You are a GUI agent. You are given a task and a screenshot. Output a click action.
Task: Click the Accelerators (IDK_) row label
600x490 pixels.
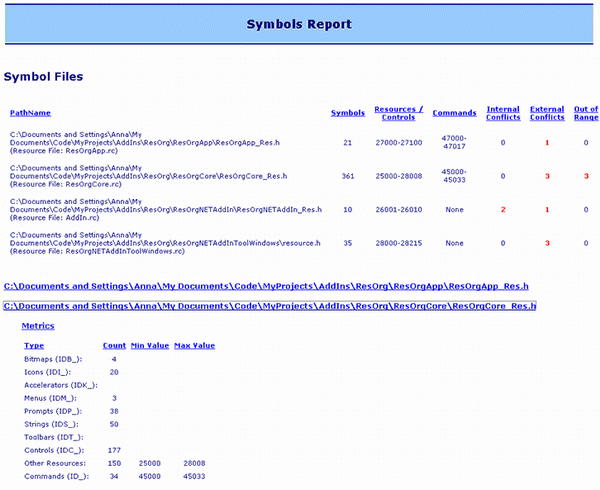click(61, 385)
